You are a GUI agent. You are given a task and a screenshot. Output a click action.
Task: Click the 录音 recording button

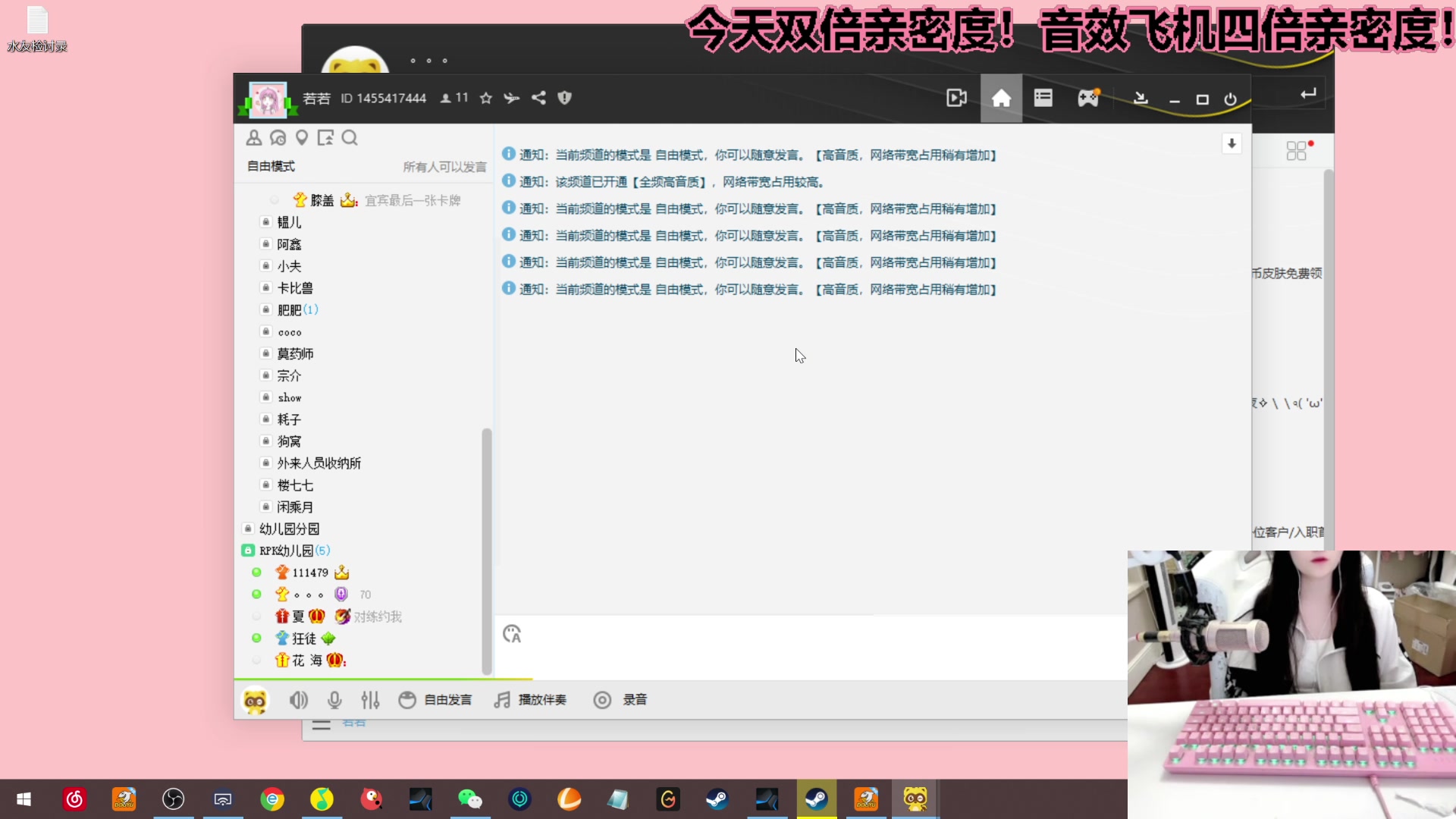coord(620,699)
